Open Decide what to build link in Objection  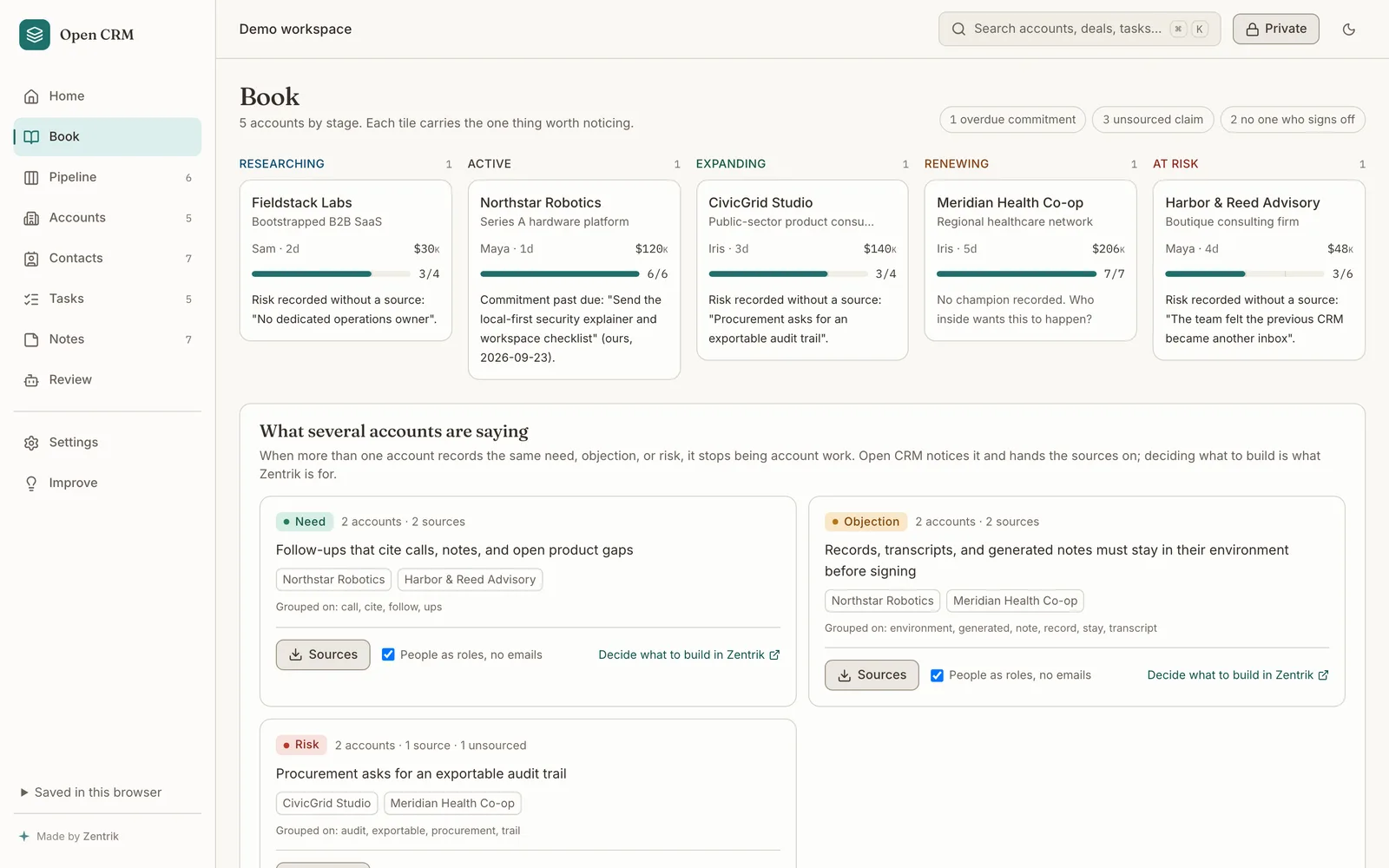click(x=1237, y=675)
